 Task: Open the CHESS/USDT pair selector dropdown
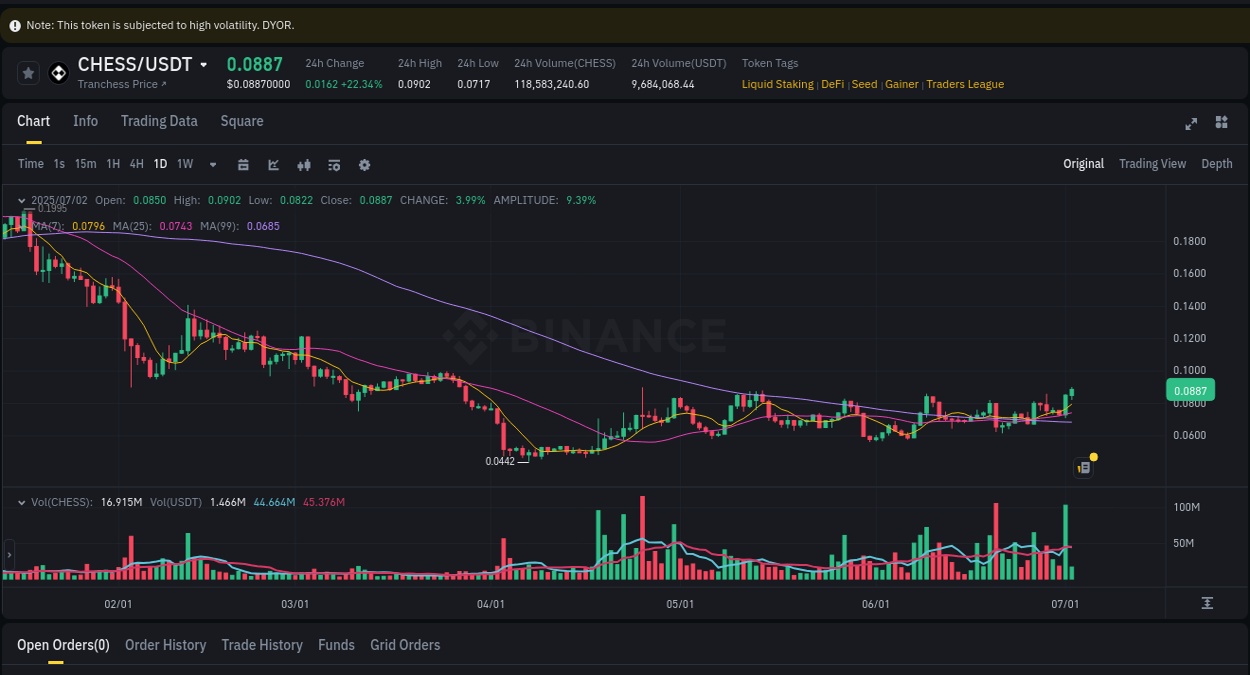[203, 64]
